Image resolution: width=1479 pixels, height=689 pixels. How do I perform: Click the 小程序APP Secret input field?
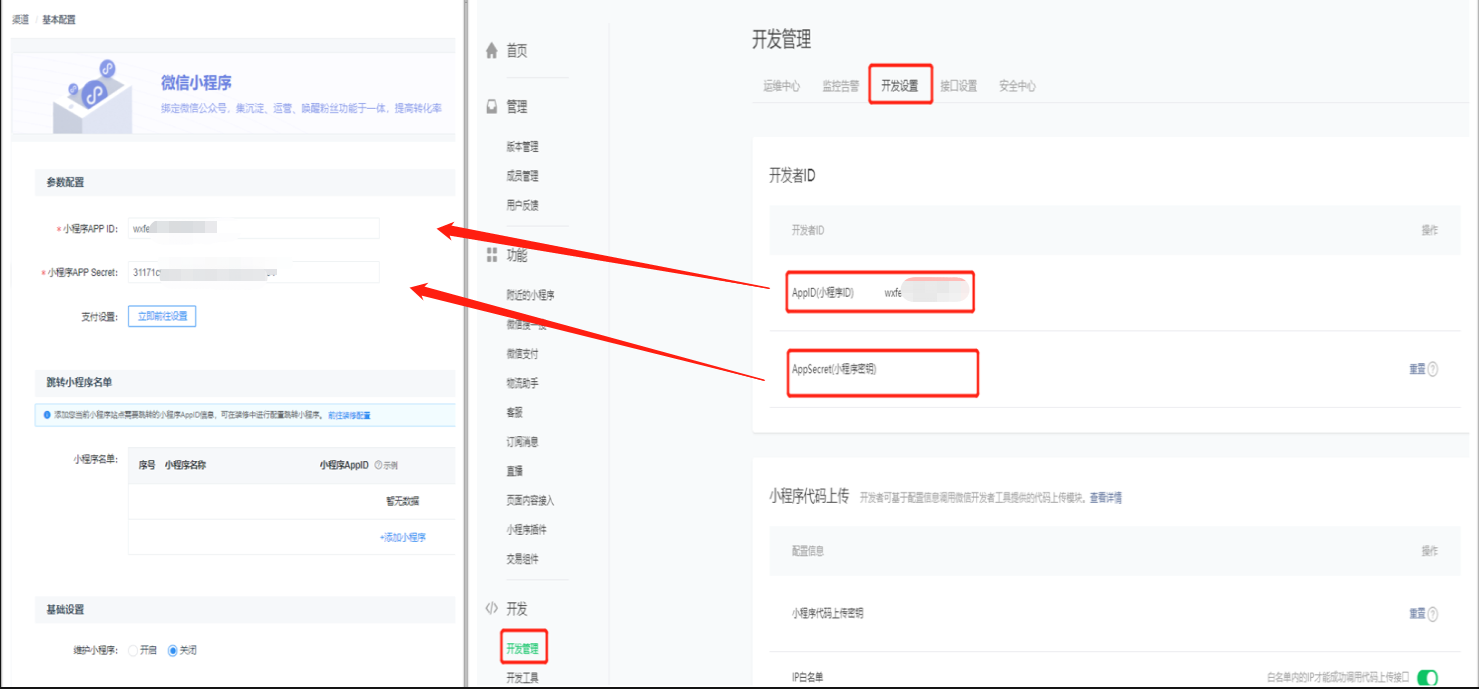click(253, 272)
